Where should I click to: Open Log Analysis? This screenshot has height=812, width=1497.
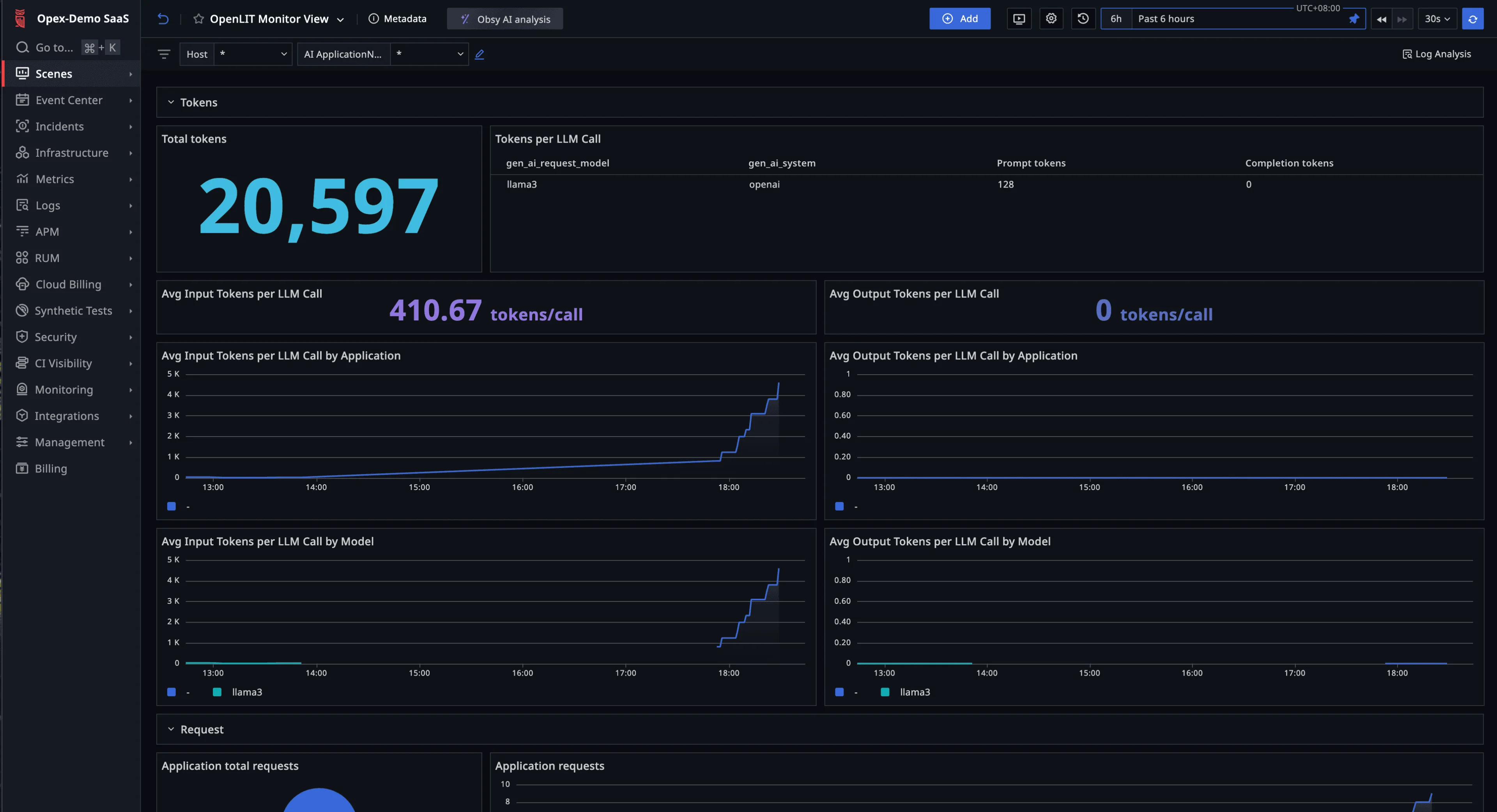tap(1437, 54)
